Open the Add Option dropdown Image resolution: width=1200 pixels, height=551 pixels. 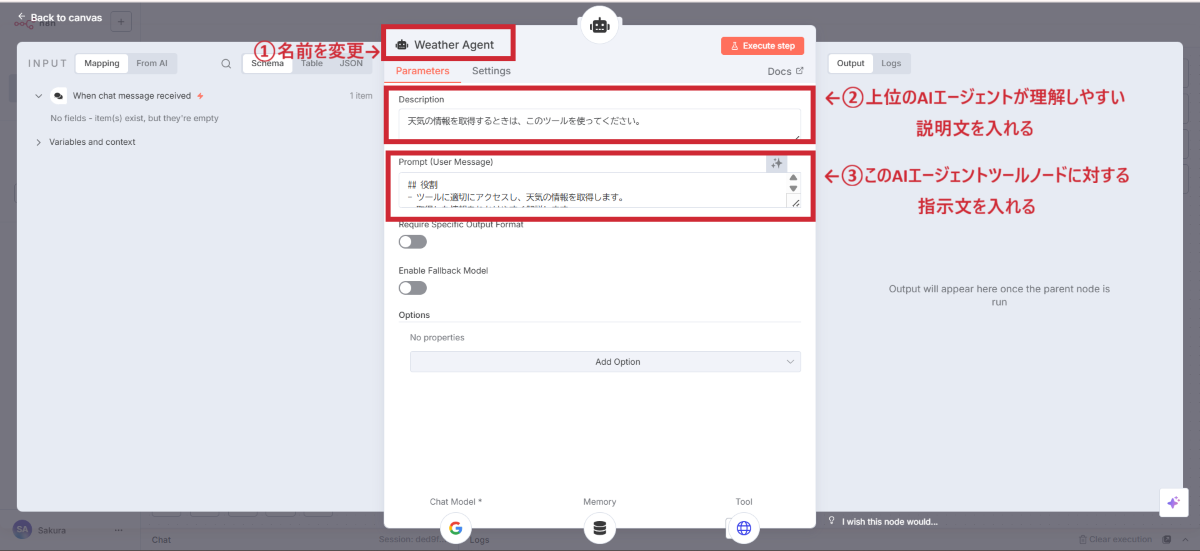click(x=605, y=362)
